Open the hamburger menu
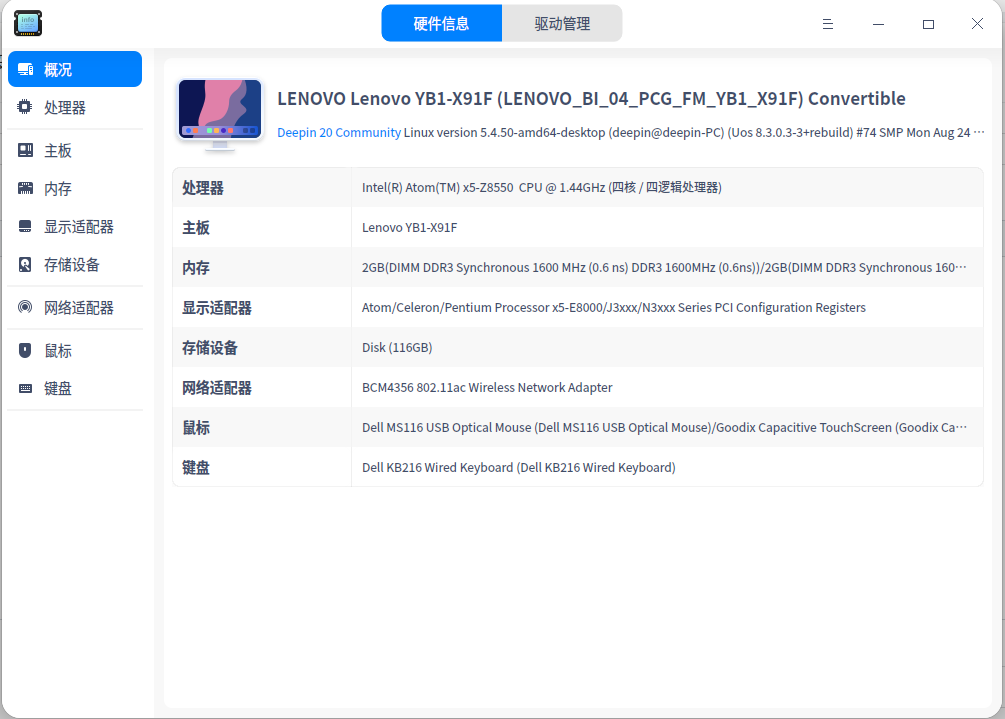Screen dimensions: 1005x719 pos(827,23)
